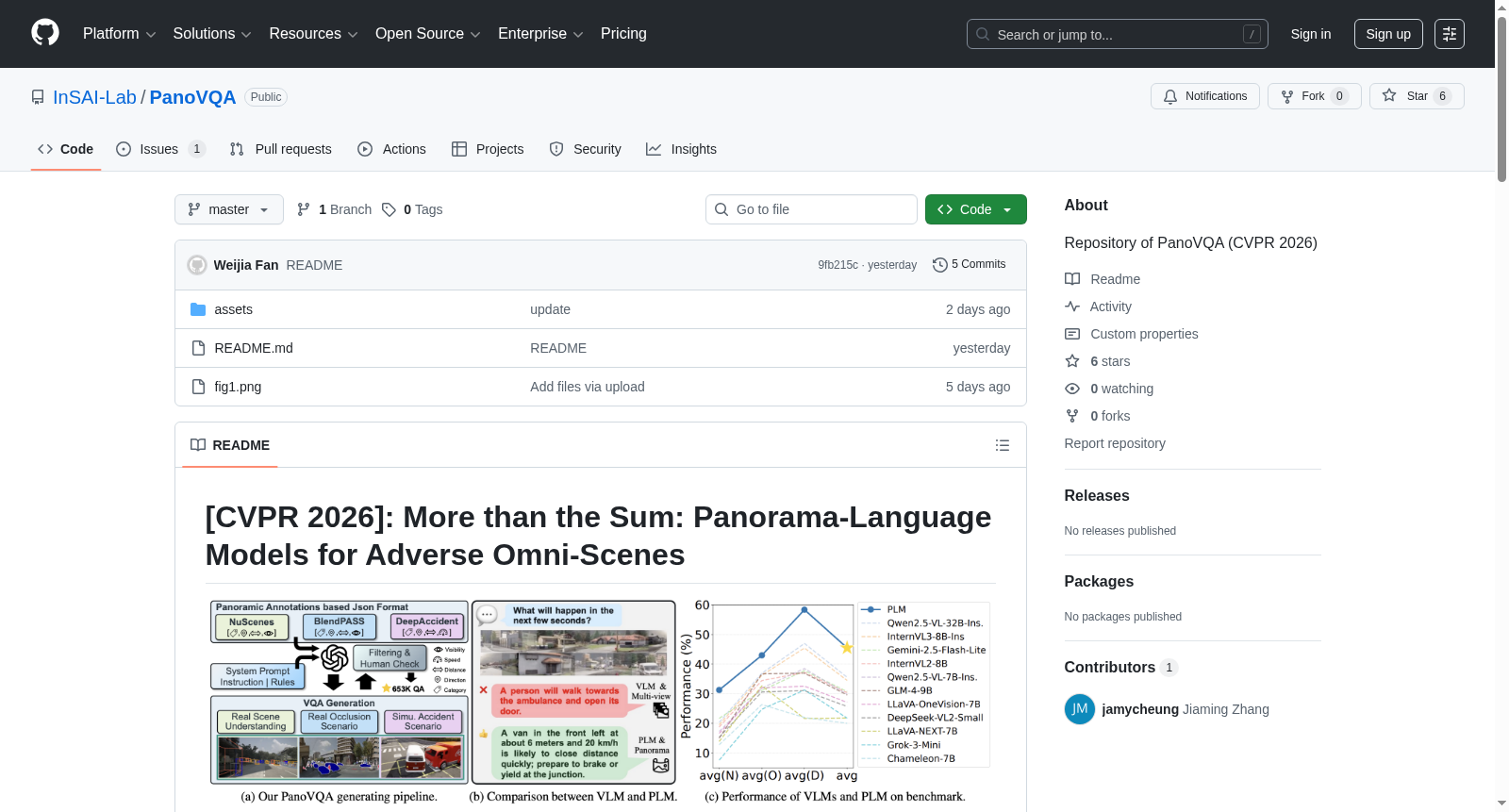This screenshot has height=812, width=1509.
Task: Open jamycheung contributor avatar
Action: tap(1080, 709)
